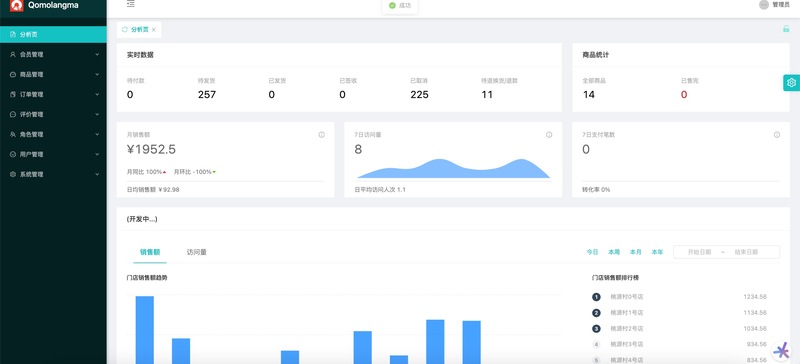
Task: Click the sidebar collapse hamburger icon
Action: (131, 4)
